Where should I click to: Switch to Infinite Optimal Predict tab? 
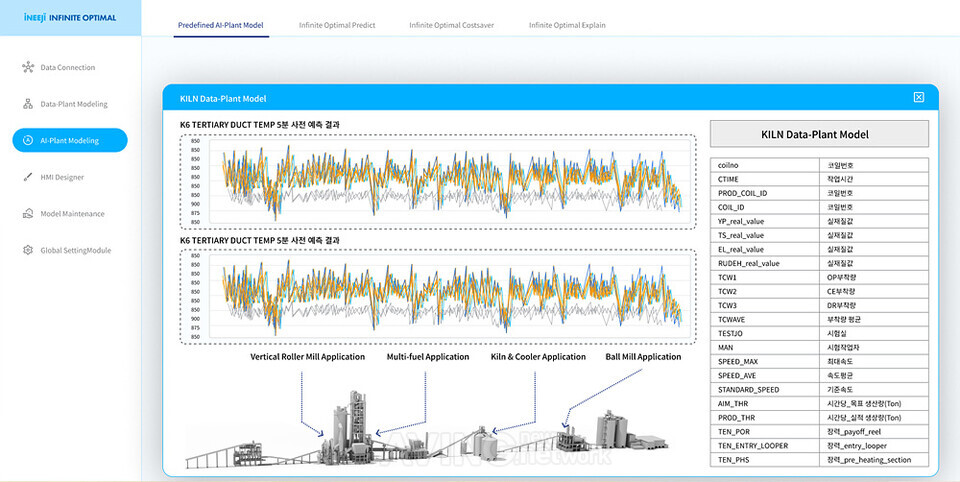tap(337, 25)
